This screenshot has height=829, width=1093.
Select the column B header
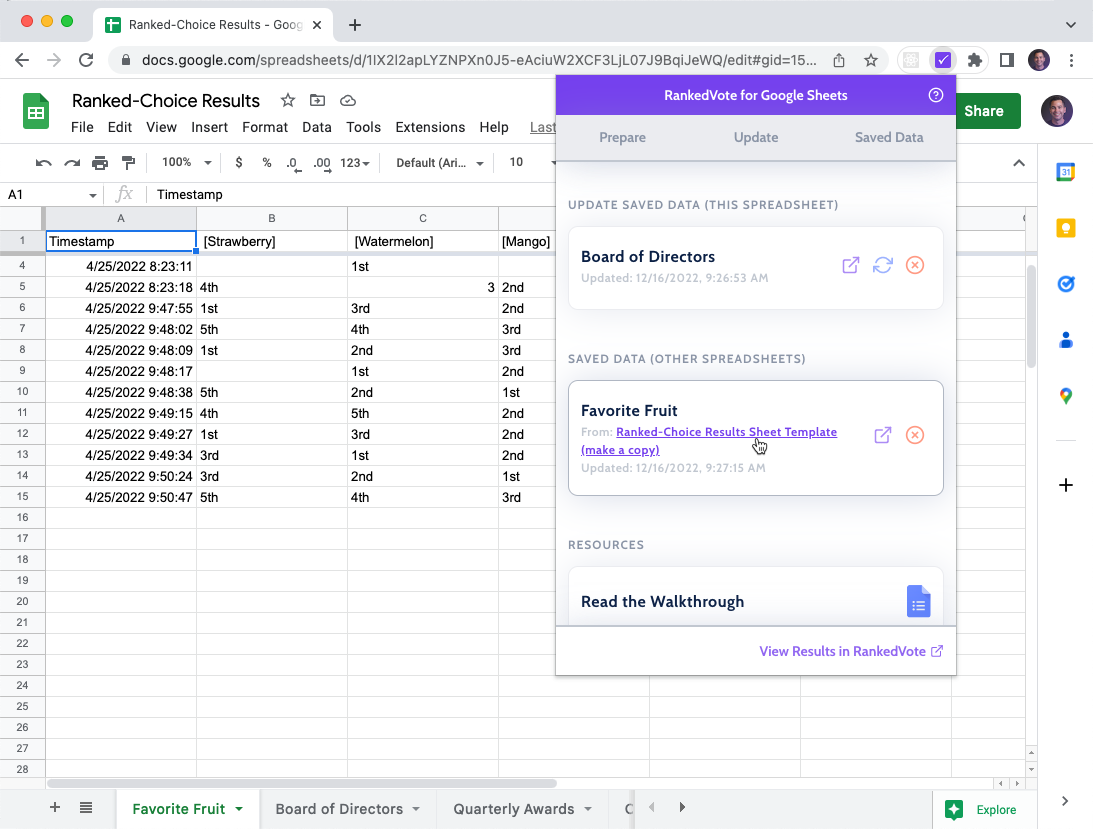(272, 218)
